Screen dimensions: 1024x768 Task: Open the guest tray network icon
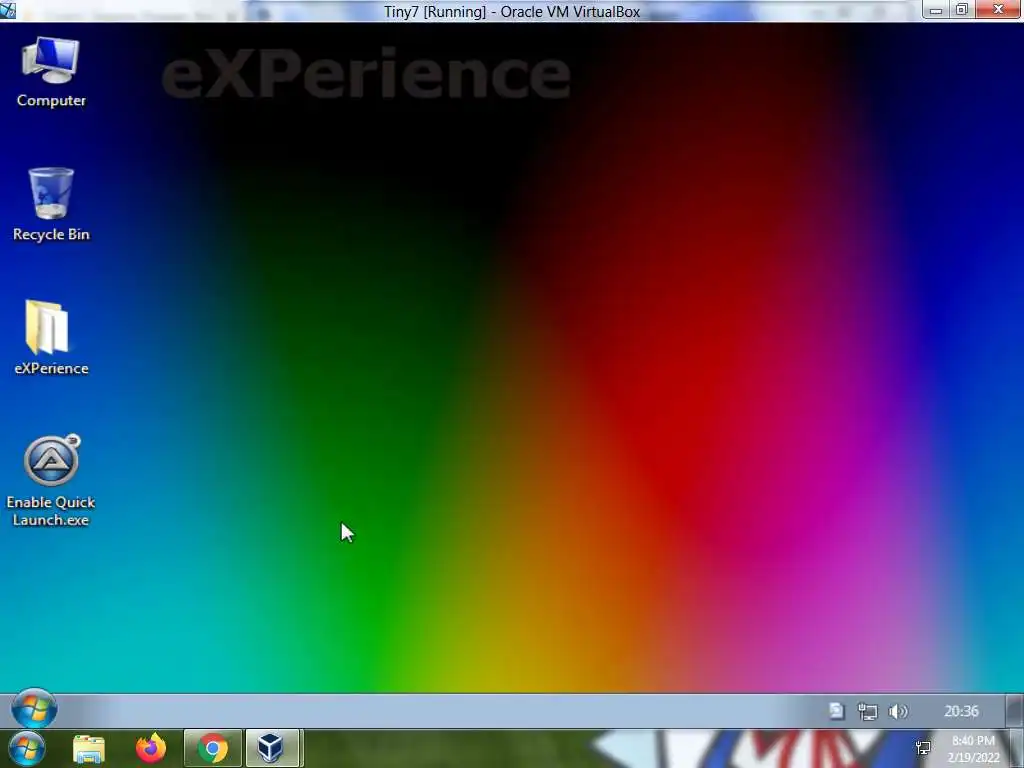tap(867, 711)
